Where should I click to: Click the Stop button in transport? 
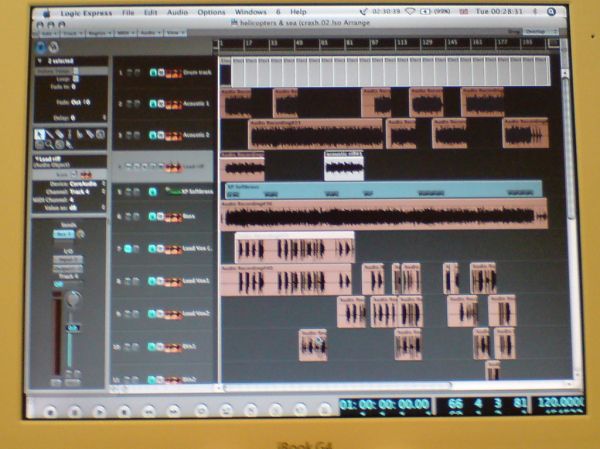point(124,409)
